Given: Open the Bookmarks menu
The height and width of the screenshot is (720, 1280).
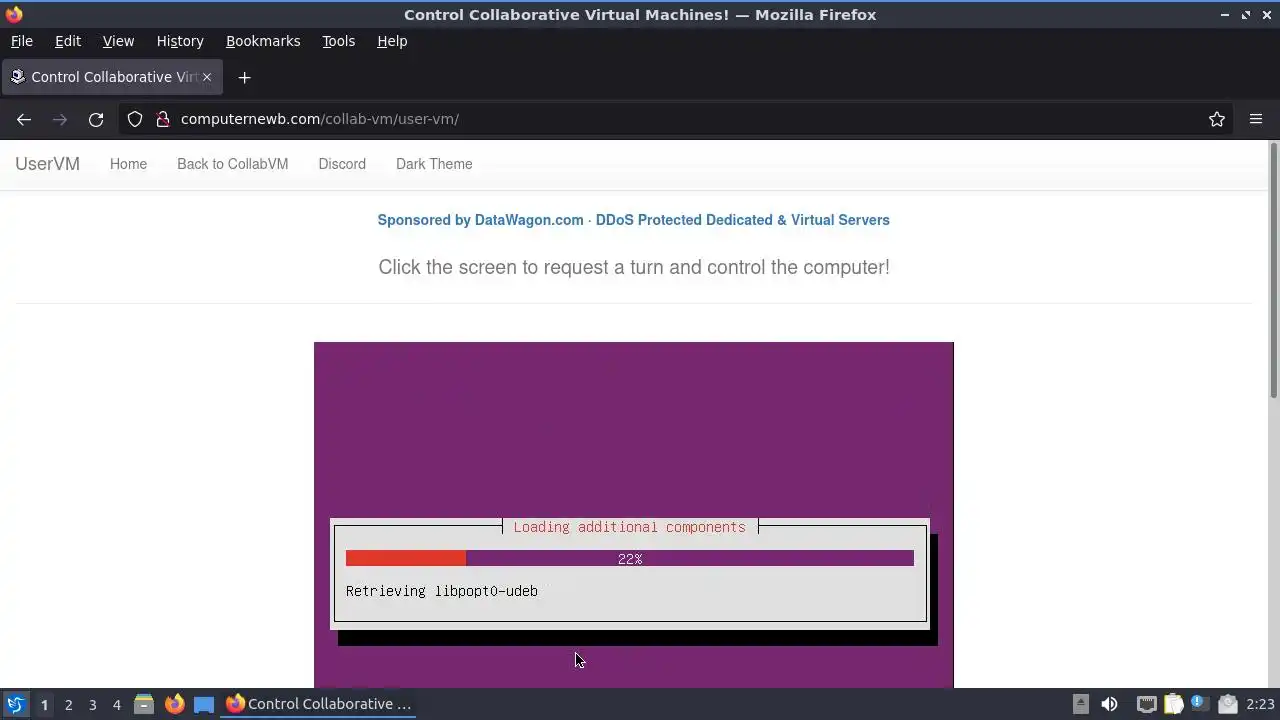Looking at the screenshot, I should pos(263,41).
